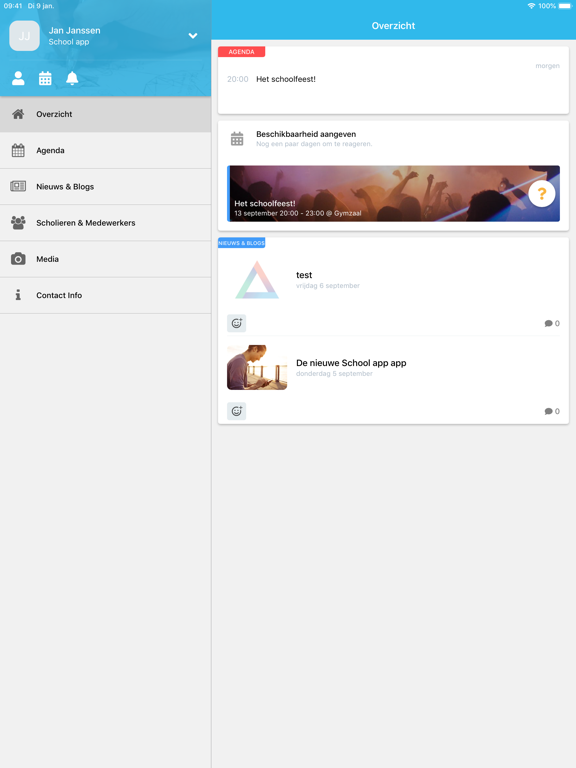This screenshot has width=576, height=768.
Task: Open the calendar icon in sidebar header
Action: 45,78
